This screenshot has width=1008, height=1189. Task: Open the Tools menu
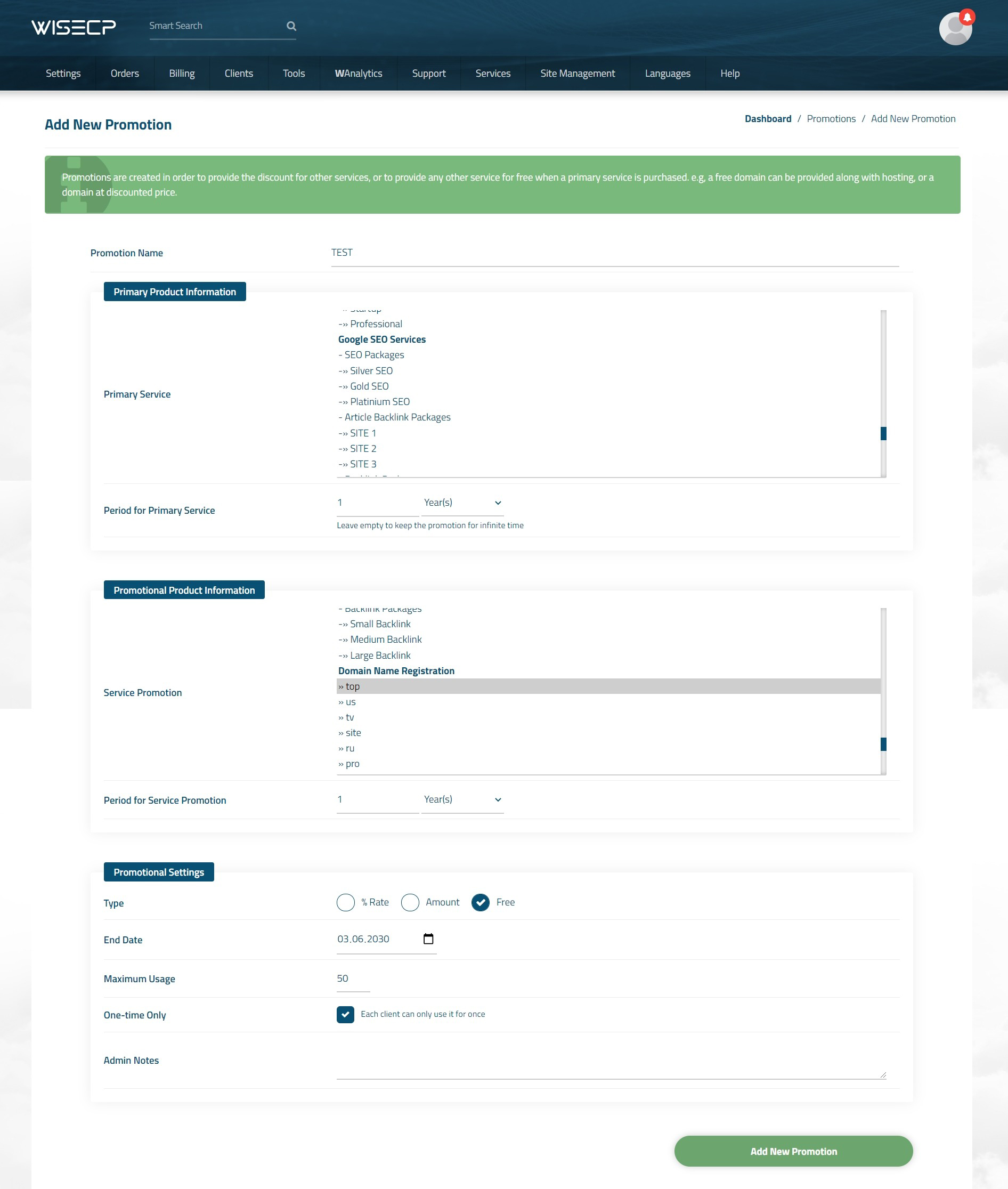click(x=294, y=73)
